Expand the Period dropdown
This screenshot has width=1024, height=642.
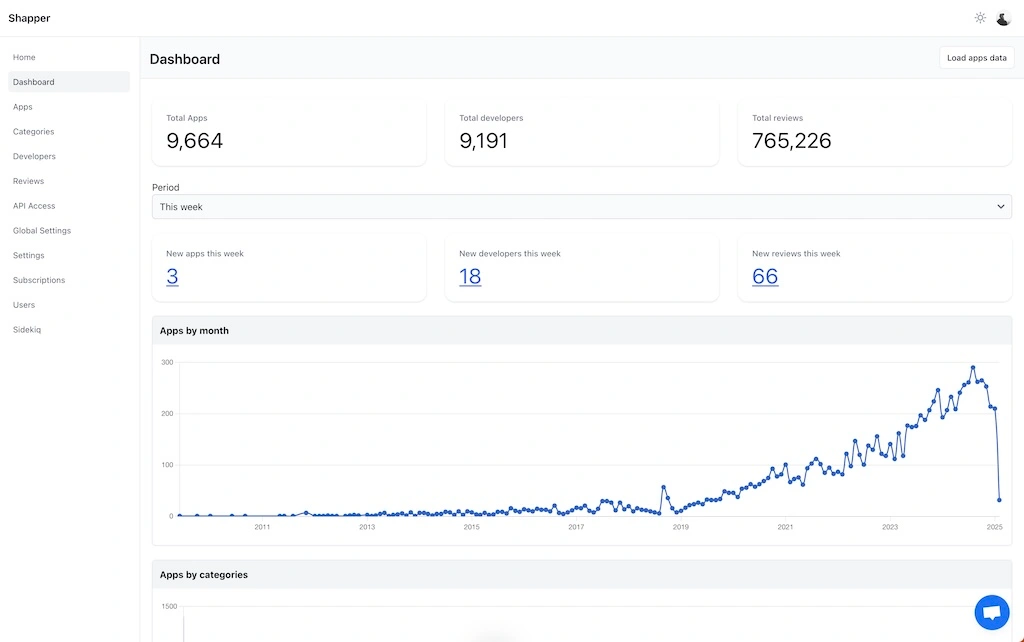point(581,207)
